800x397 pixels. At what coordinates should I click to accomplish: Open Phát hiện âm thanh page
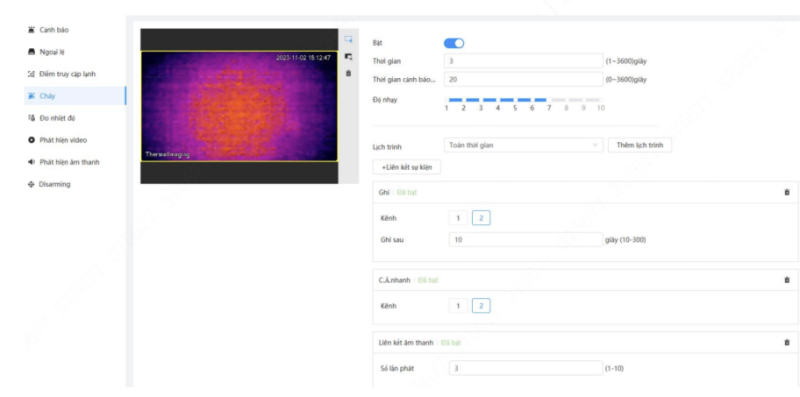tap(63, 162)
